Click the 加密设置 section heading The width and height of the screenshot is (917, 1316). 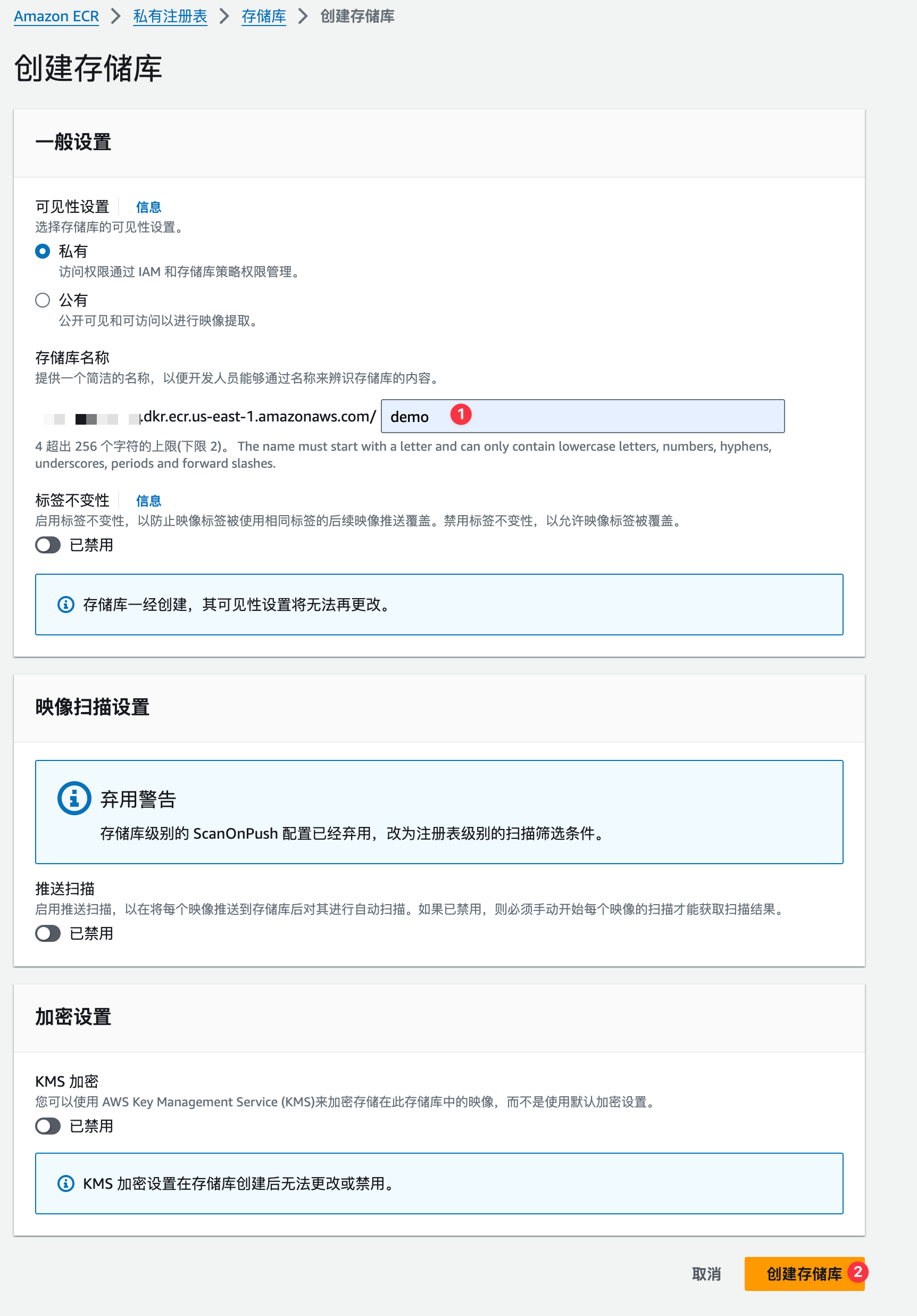pyautogui.click(x=73, y=1017)
